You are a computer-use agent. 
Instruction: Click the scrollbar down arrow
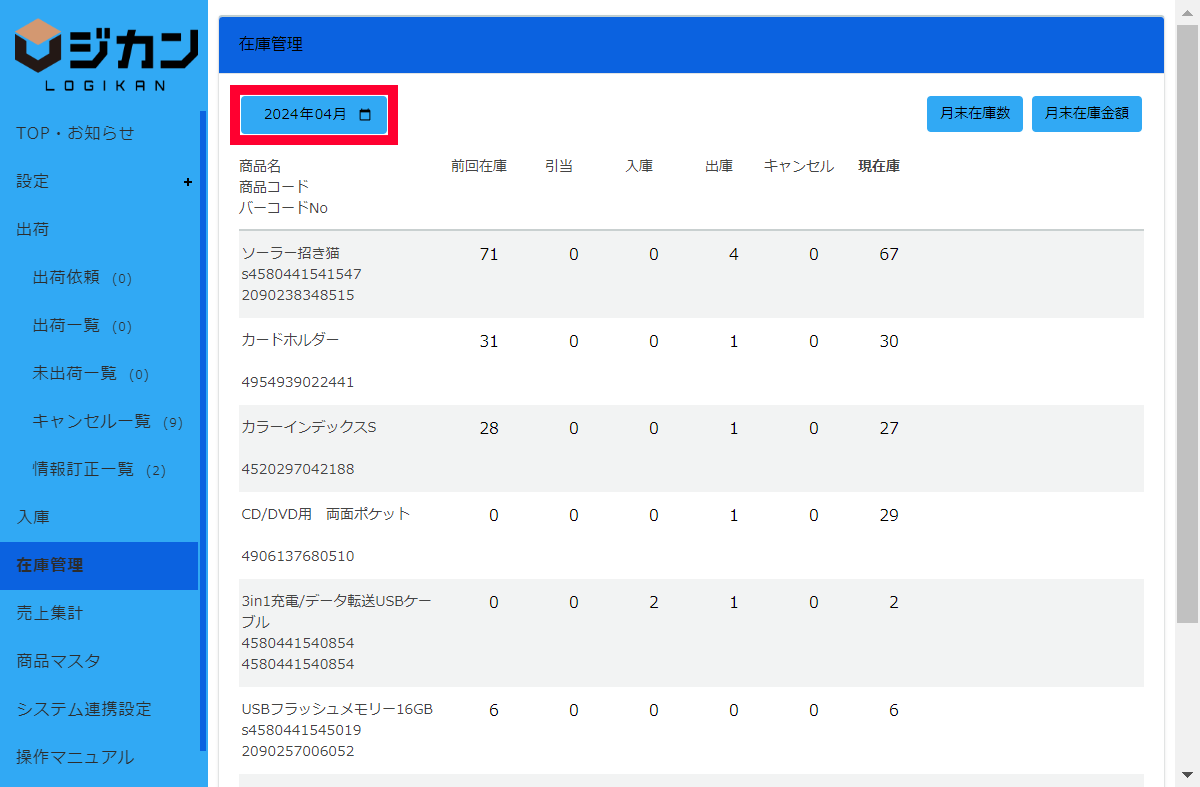pyautogui.click(x=1187, y=775)
